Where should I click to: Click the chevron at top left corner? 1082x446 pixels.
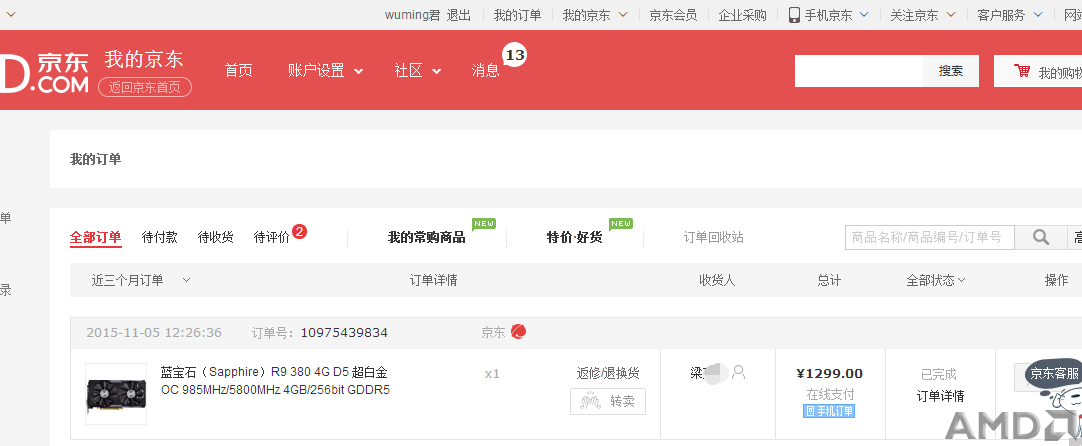10,14
